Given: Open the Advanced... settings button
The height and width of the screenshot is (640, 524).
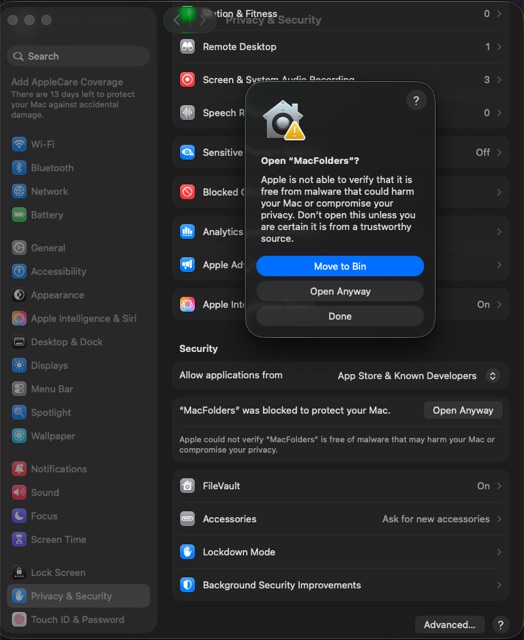Looking at the screenshot, I should [x=449, y=624].
